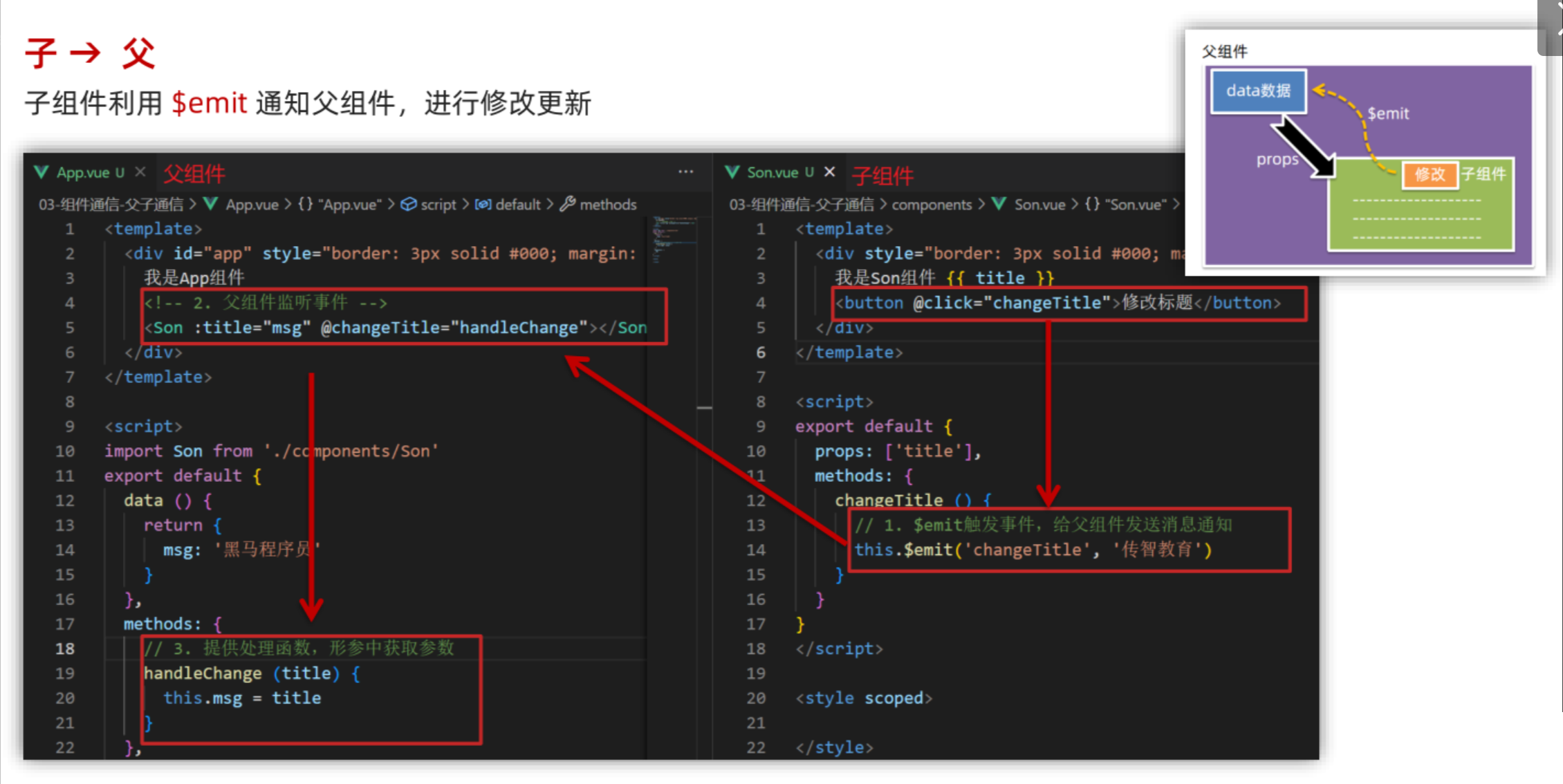This screenshot has width=1563, height=784.
Task: Click the comment '1. $emit触发事件'
Action: coord(1044,525)
